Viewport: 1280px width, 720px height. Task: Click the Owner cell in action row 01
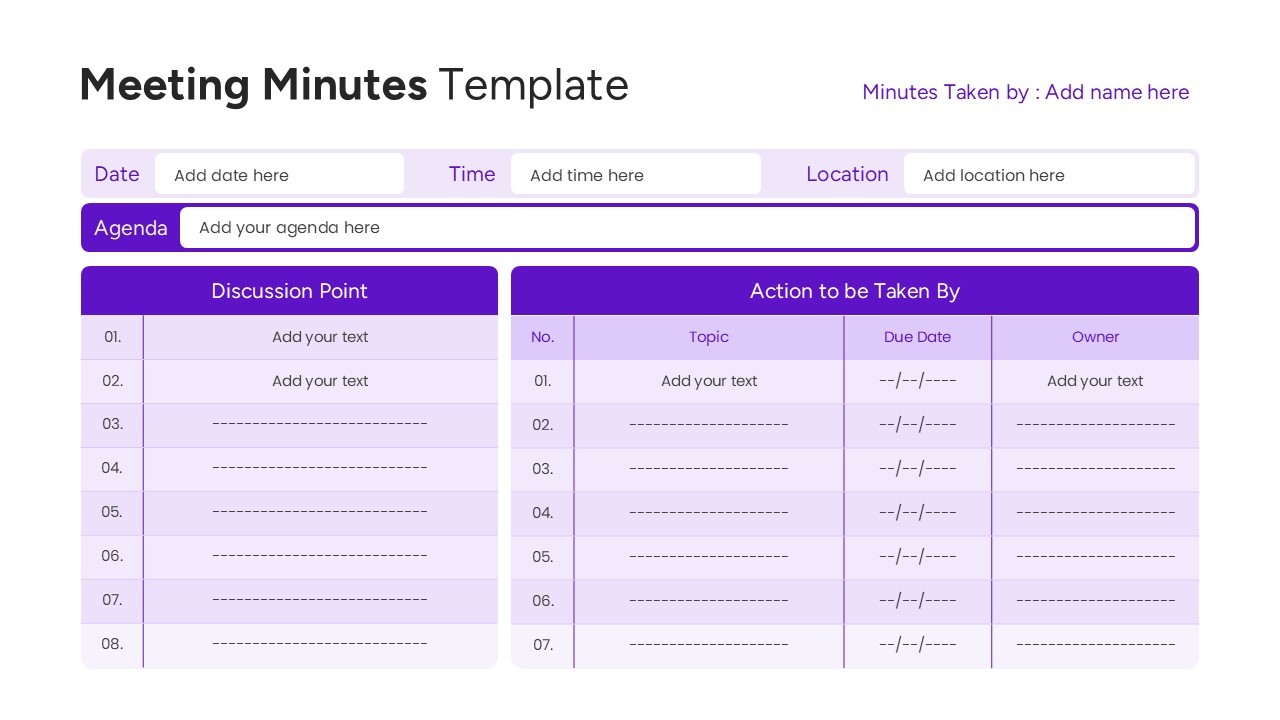point(1095,381)
